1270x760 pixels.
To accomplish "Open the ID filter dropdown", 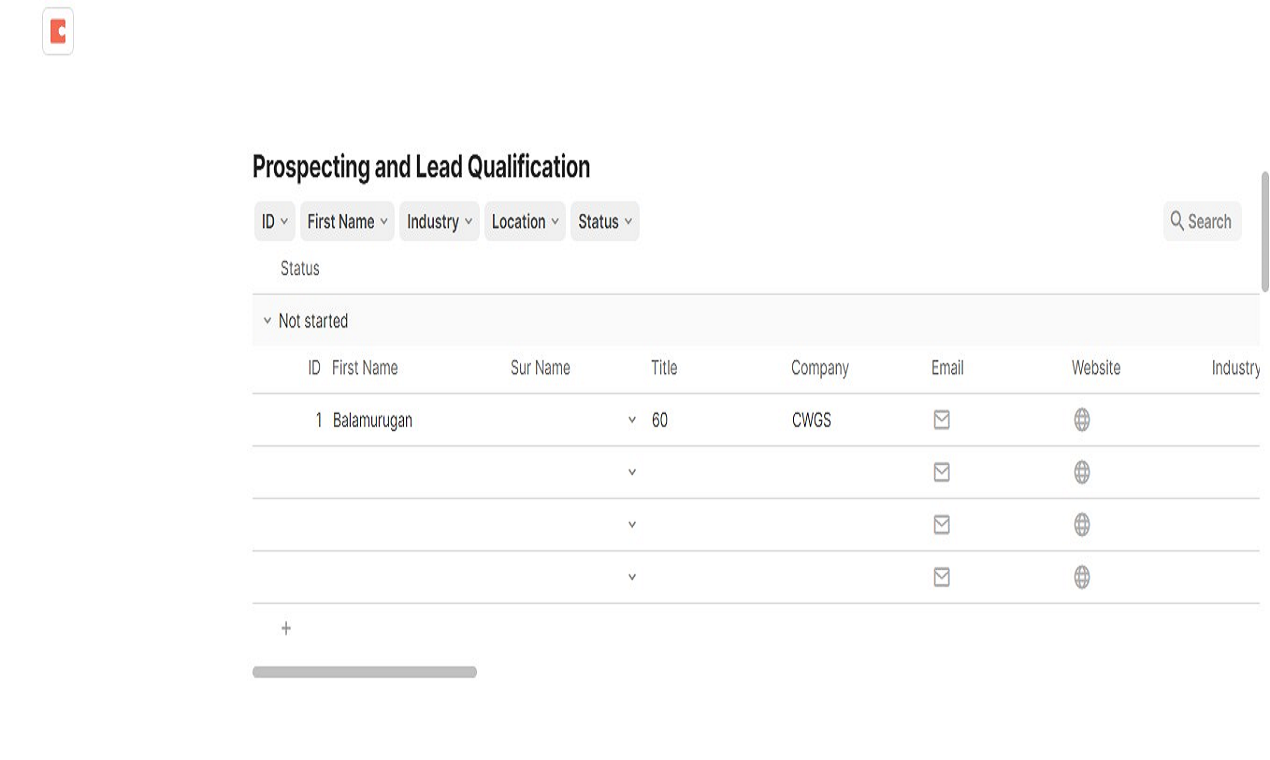I will [275, 221].
